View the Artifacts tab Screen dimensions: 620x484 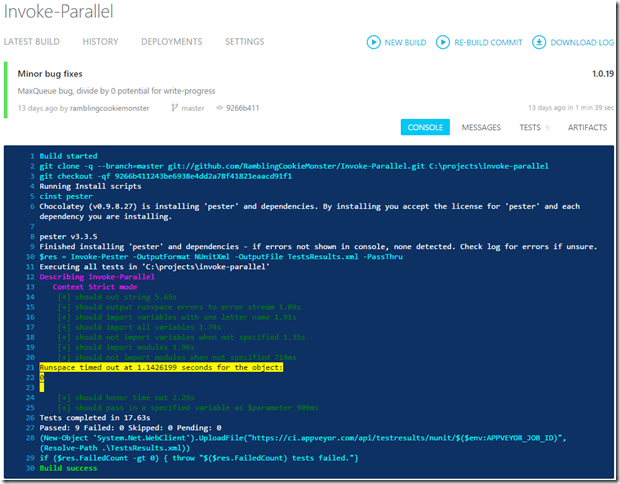point(587,127)
